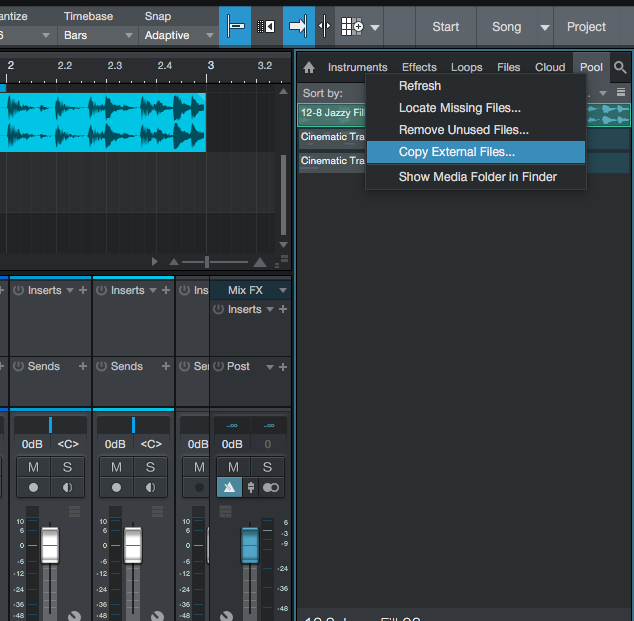Click the Pool list options icon beside Sort by
Screen dimensions: 634x621
pos(620,92)
